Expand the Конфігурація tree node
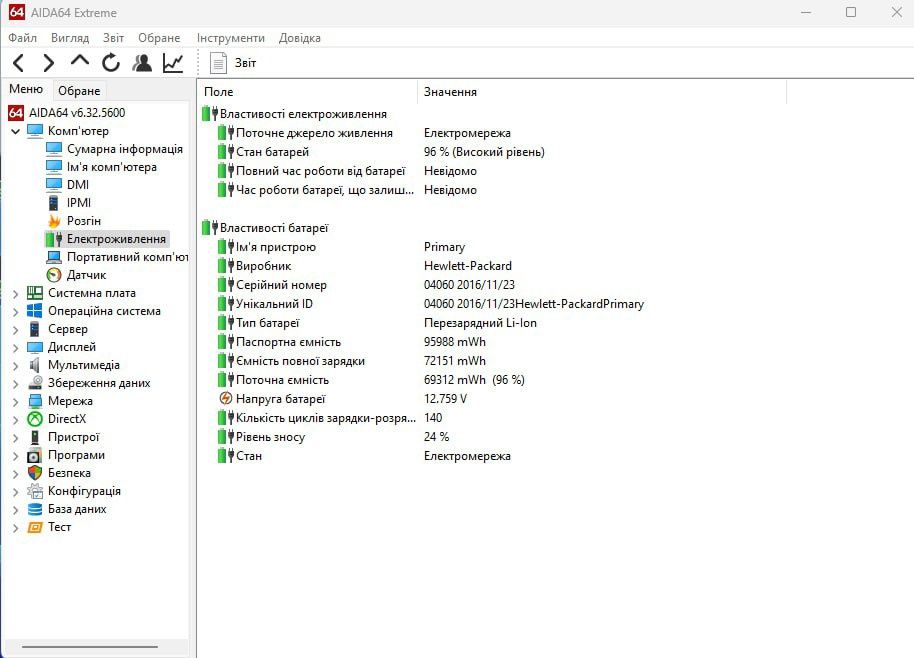This screenshot has height=658, width=914. (16, 492)
